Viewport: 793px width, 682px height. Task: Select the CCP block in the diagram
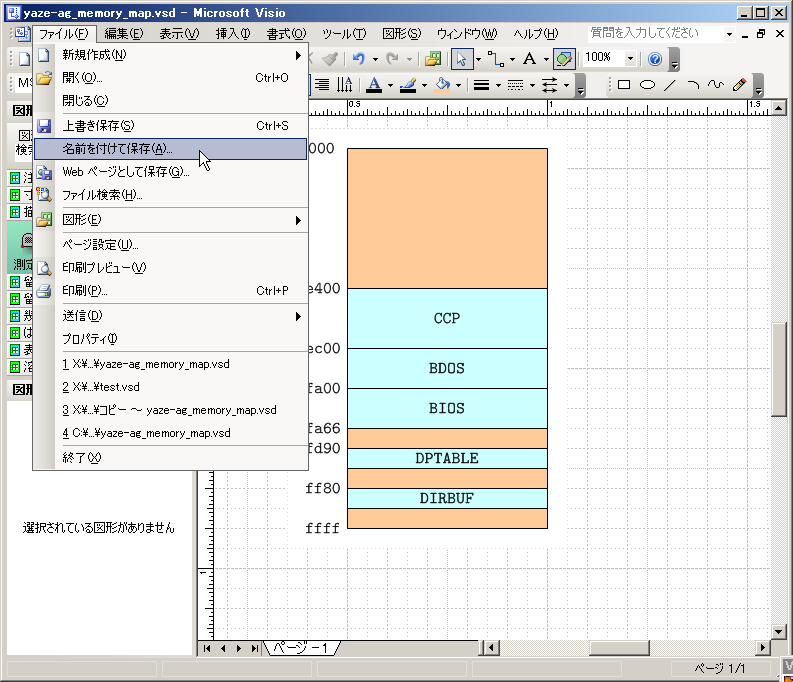(447, 319)
